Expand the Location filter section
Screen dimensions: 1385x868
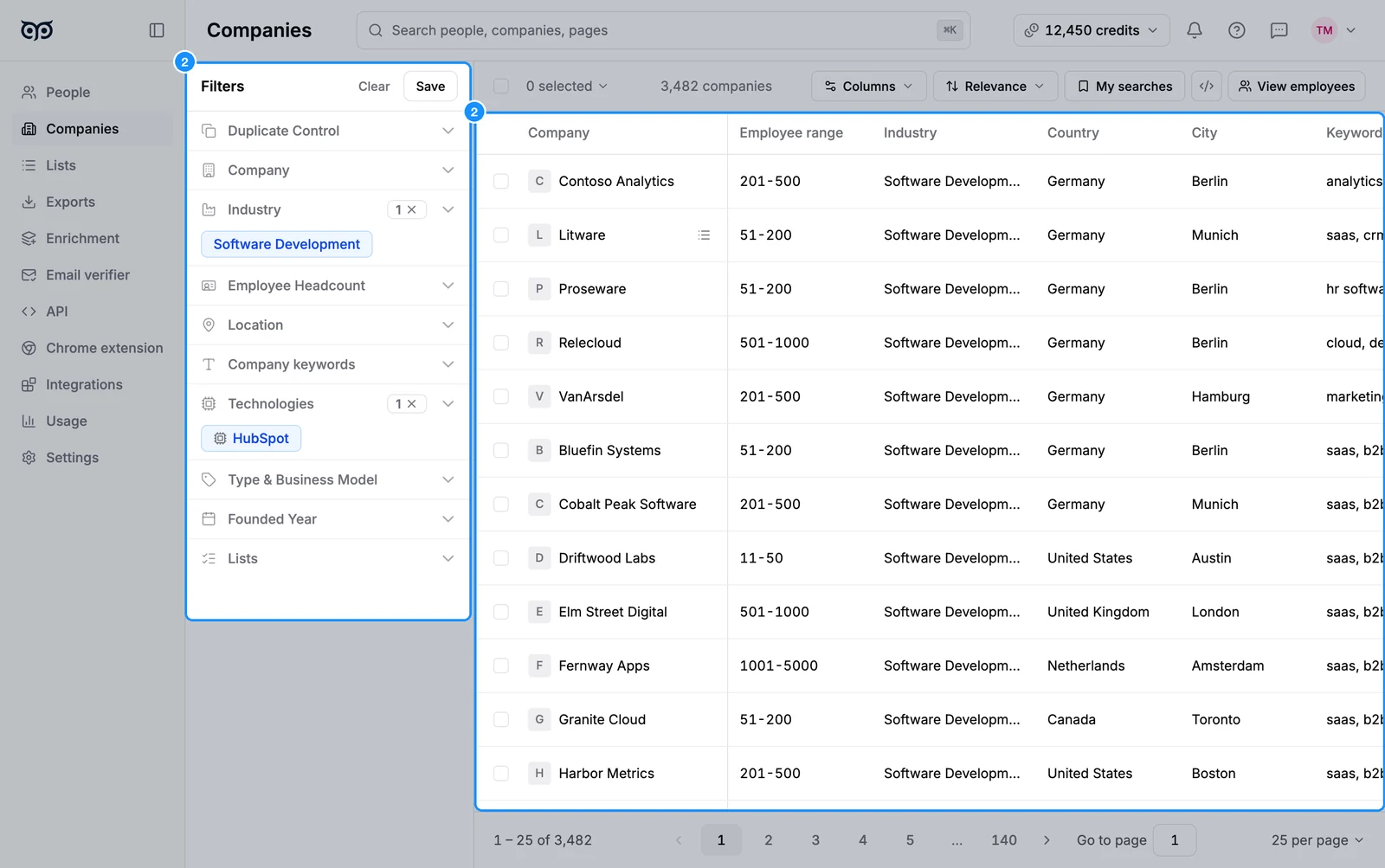tap(328, 325)
